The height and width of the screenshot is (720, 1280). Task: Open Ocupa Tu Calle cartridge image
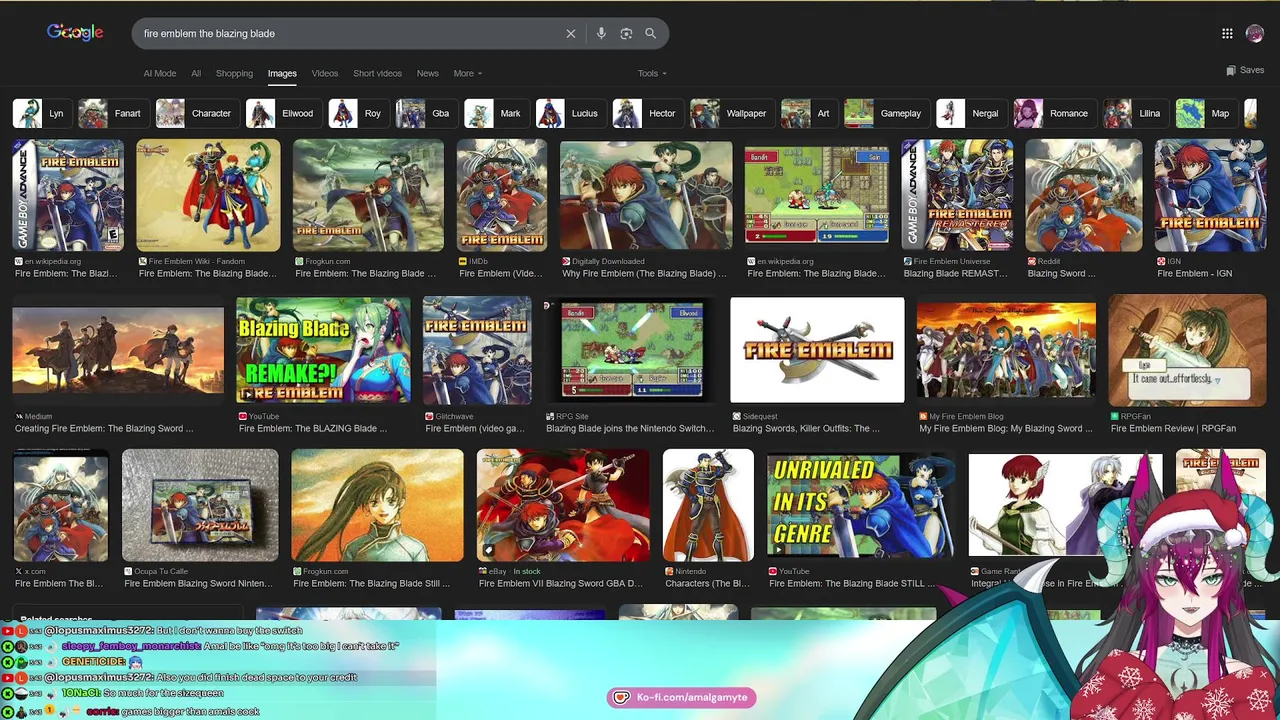(200, 505)
